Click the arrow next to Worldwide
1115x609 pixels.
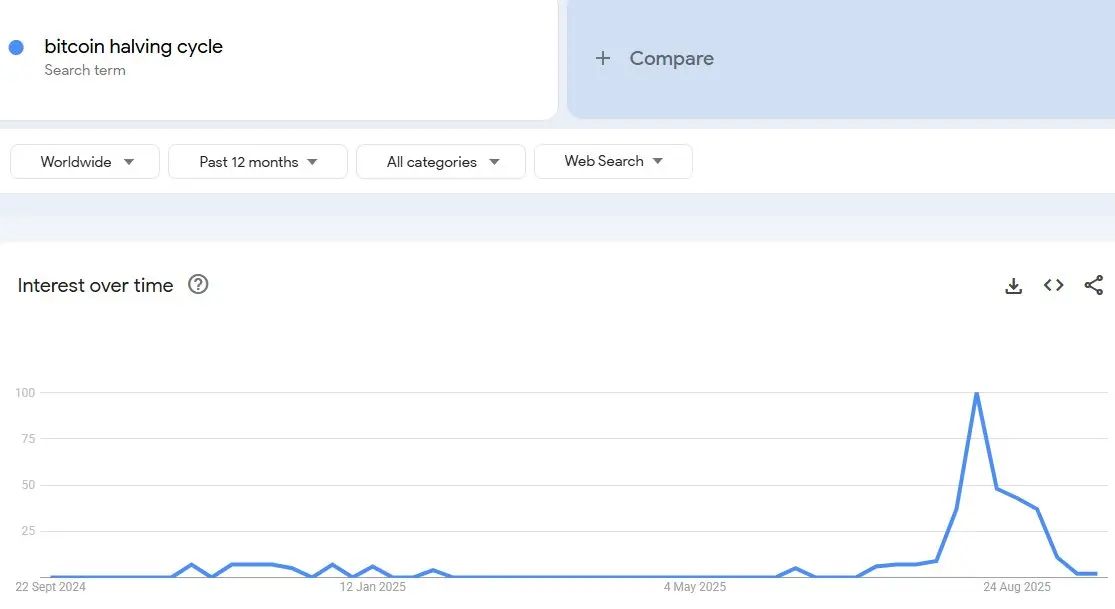(129, 162)
